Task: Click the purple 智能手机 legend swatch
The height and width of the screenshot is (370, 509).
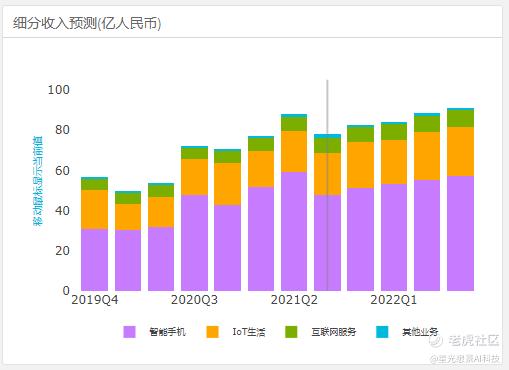Action: click(x=129, y=332)
